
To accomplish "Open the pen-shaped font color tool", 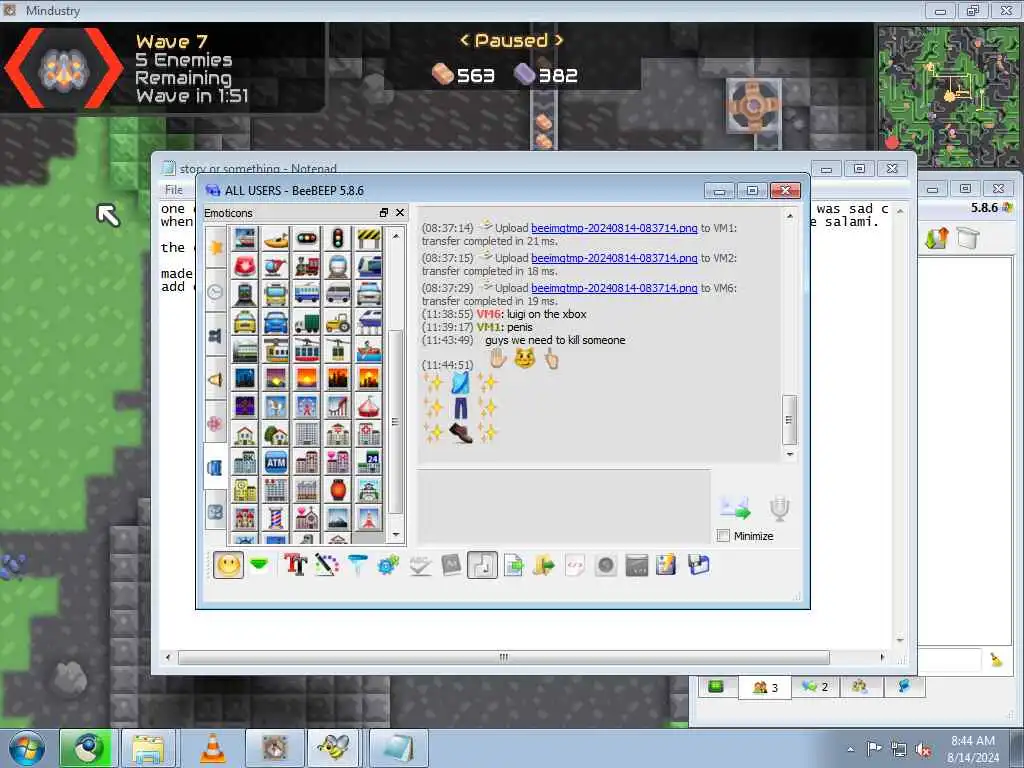I will tap(327, 565).
